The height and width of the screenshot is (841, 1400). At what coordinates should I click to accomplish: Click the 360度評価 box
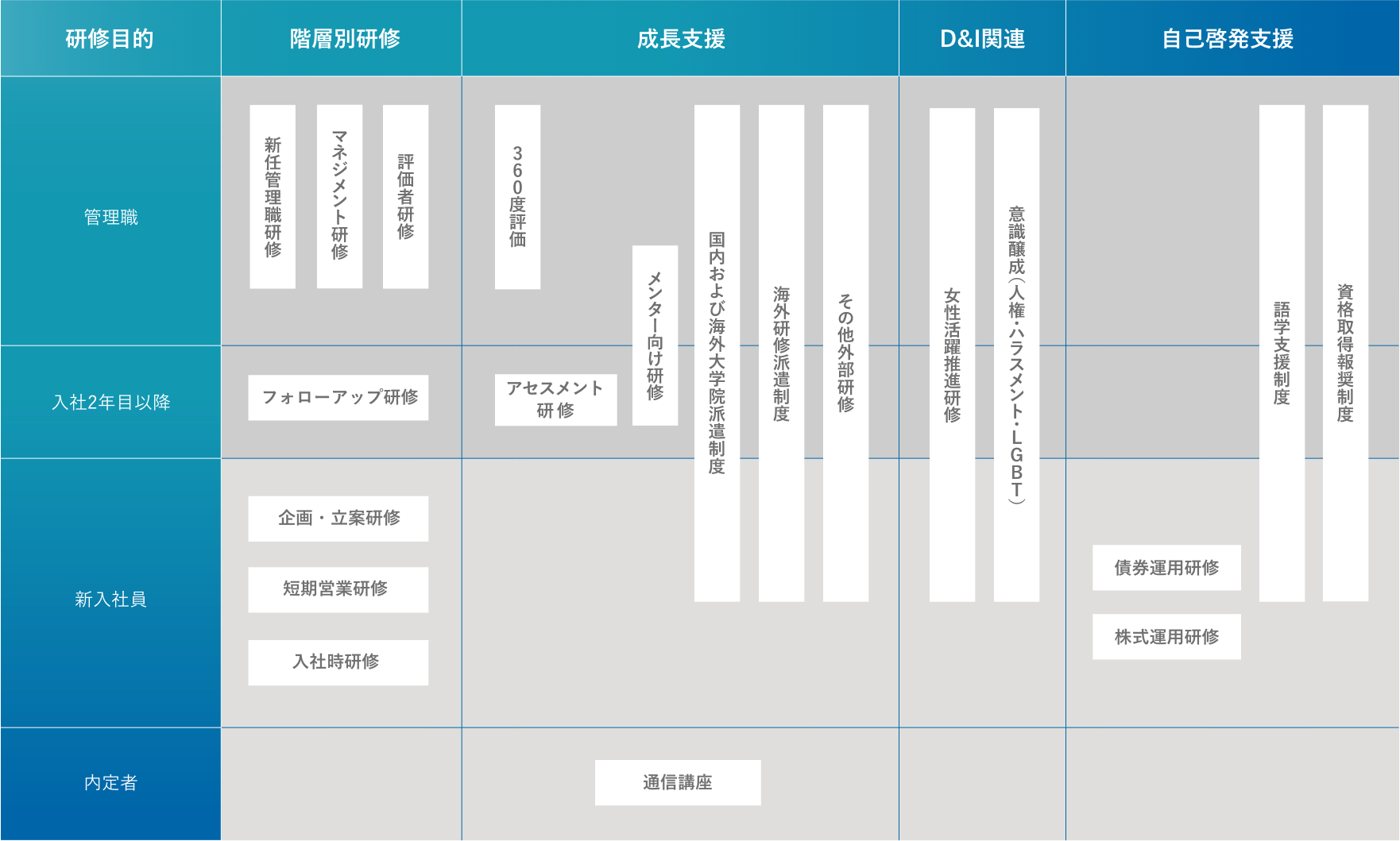tap(517, 196)
